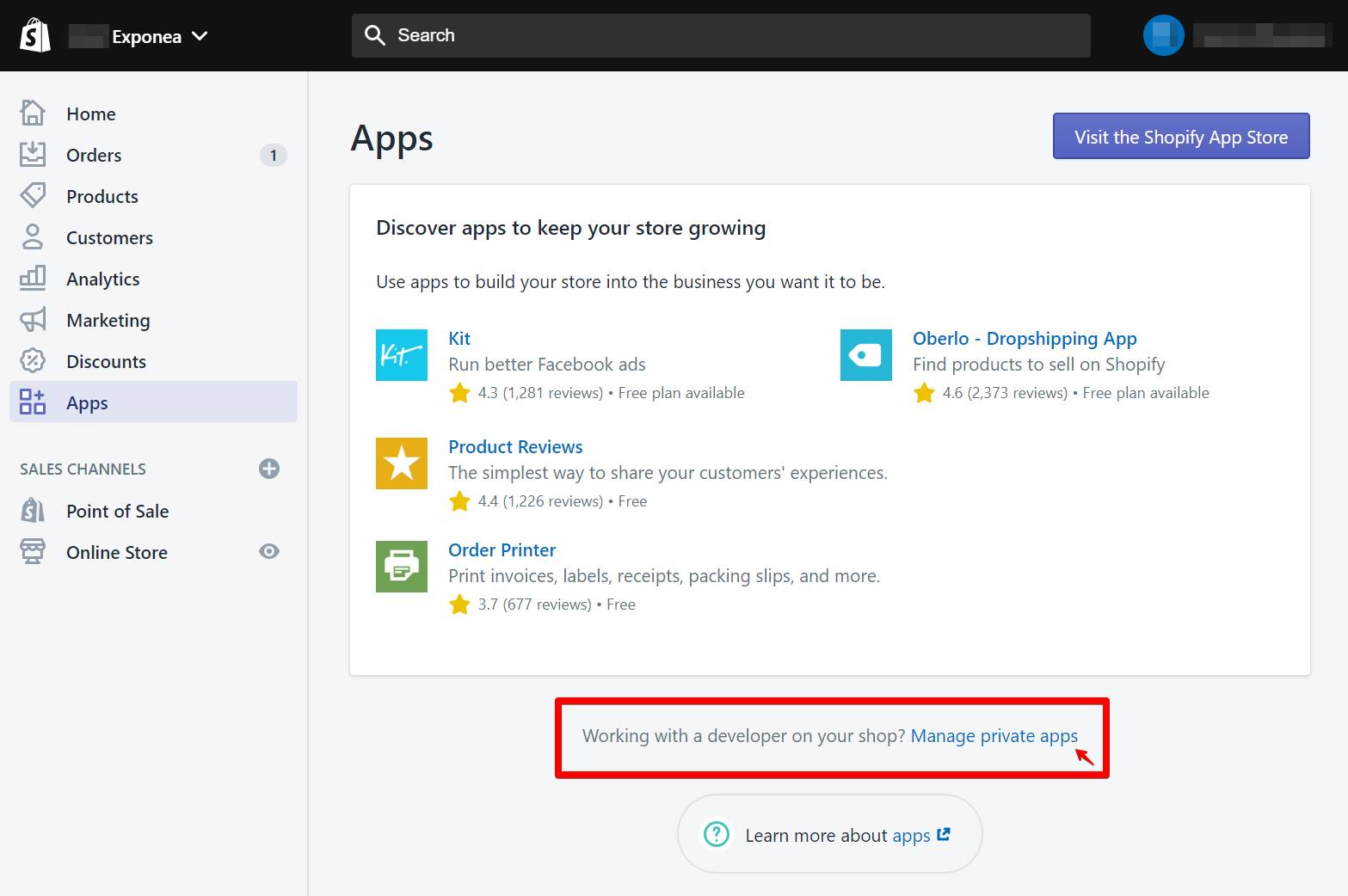Click the Order Printer logo thumbnail
The height and width of the screenshot is (896, 1348).
pyautogui.click(x=402, y=567)
